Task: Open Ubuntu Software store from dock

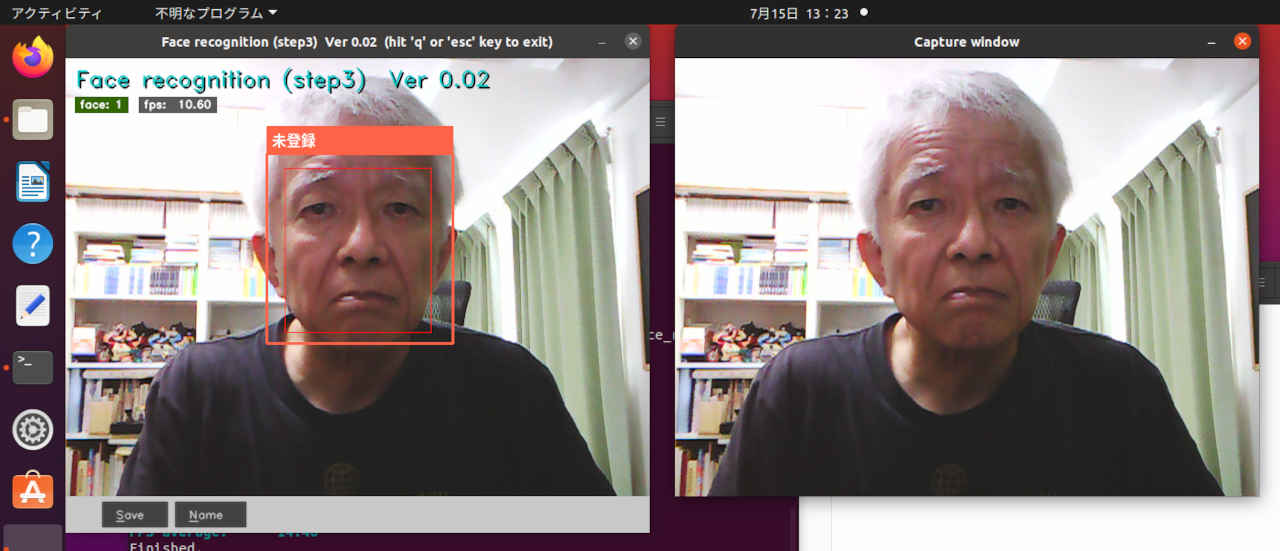Action: 33,491
